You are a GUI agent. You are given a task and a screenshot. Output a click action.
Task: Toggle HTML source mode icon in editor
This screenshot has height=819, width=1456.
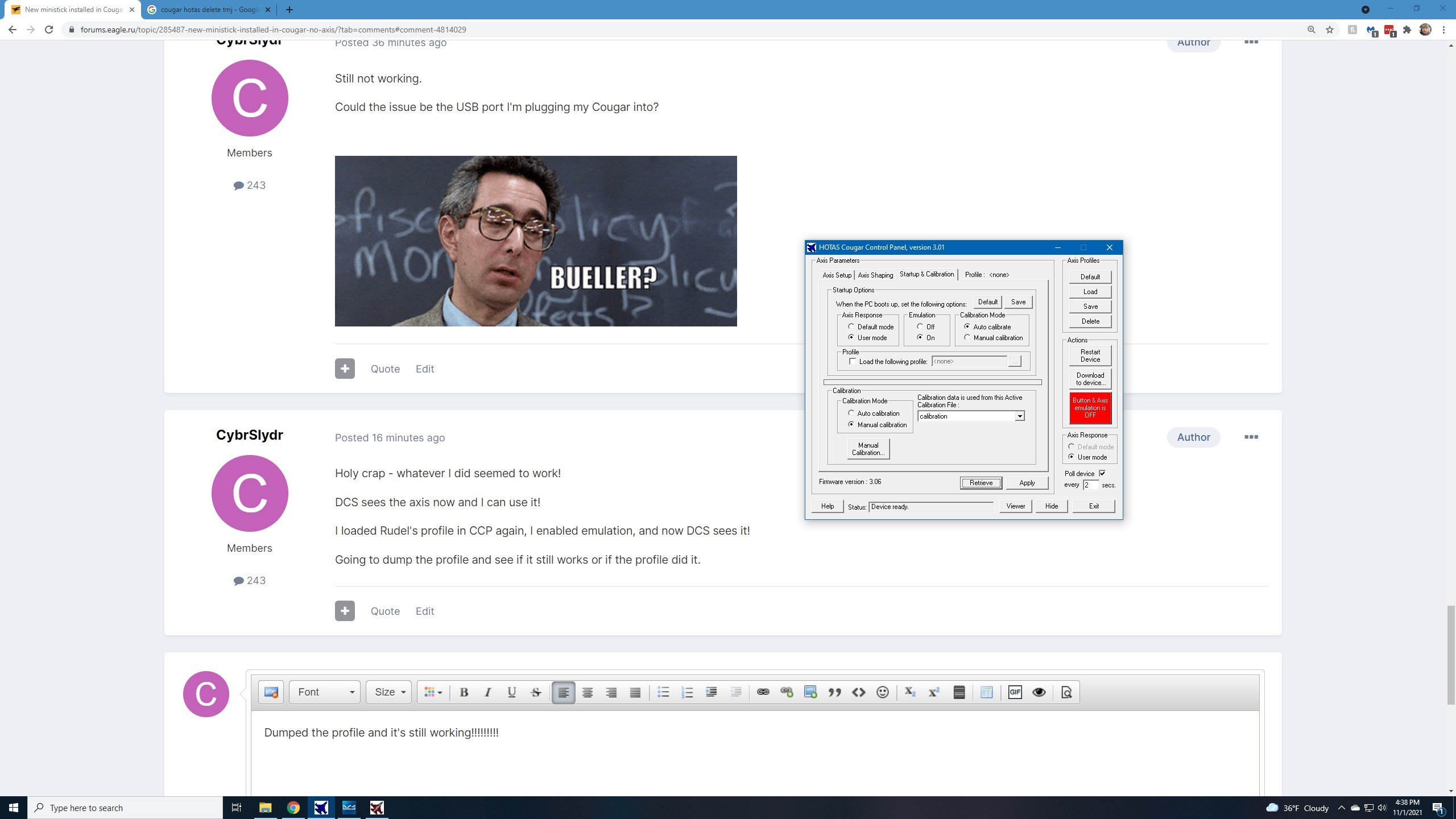point(271,692)
